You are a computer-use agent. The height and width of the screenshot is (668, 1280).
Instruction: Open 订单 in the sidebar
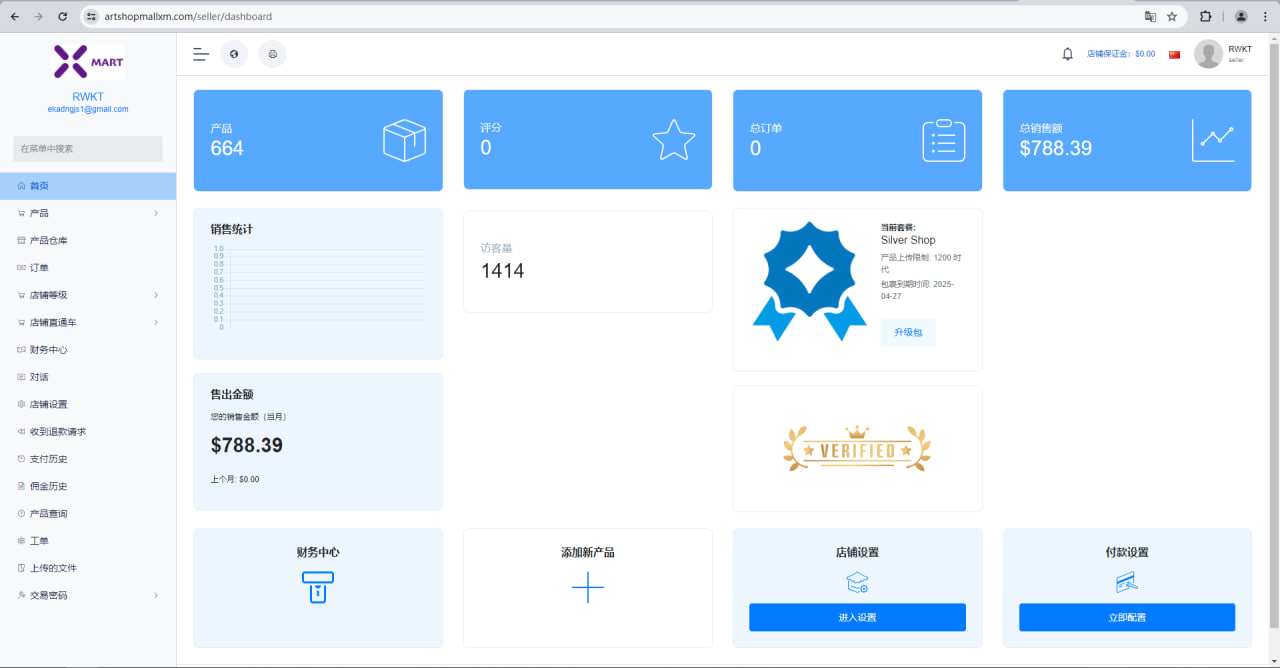[40, 268]
